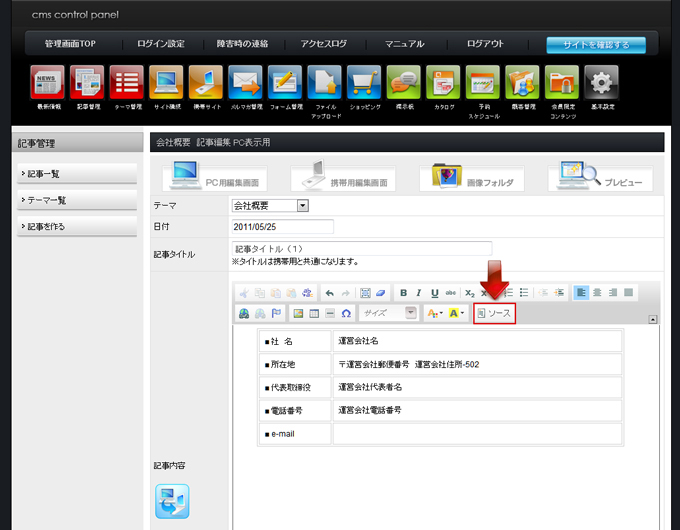Open the テーマ dropdown showing 会社概要
The width and height of the screenshot is (680, 530).
click(270, 205)
